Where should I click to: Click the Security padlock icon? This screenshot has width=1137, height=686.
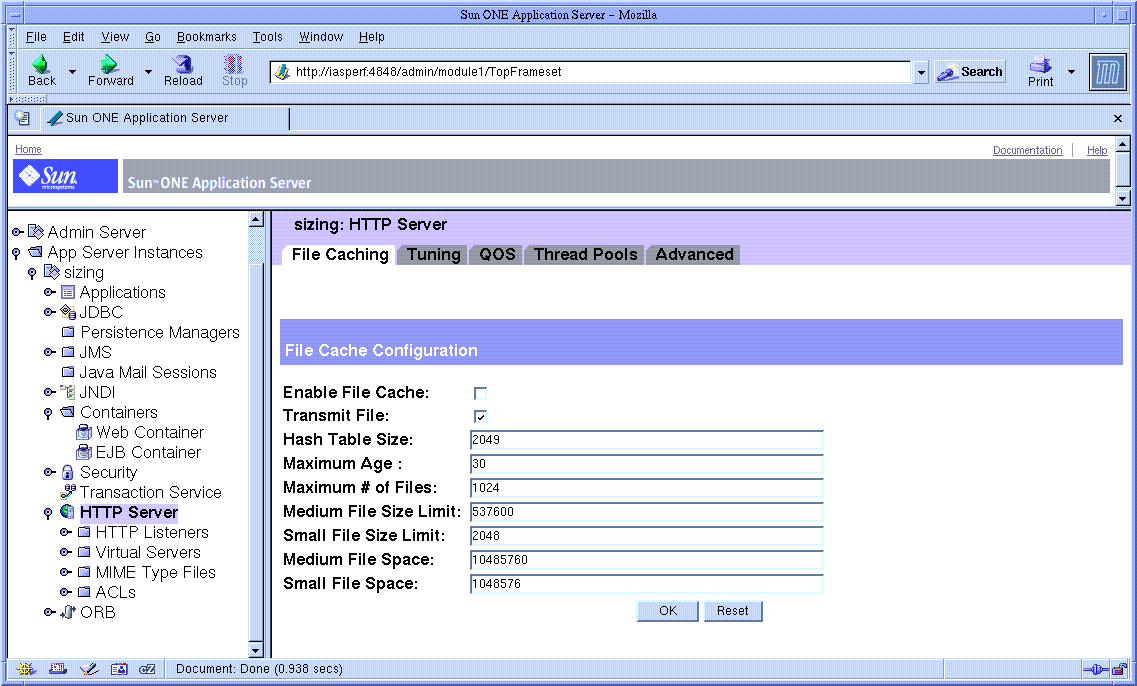coord(67,472)
